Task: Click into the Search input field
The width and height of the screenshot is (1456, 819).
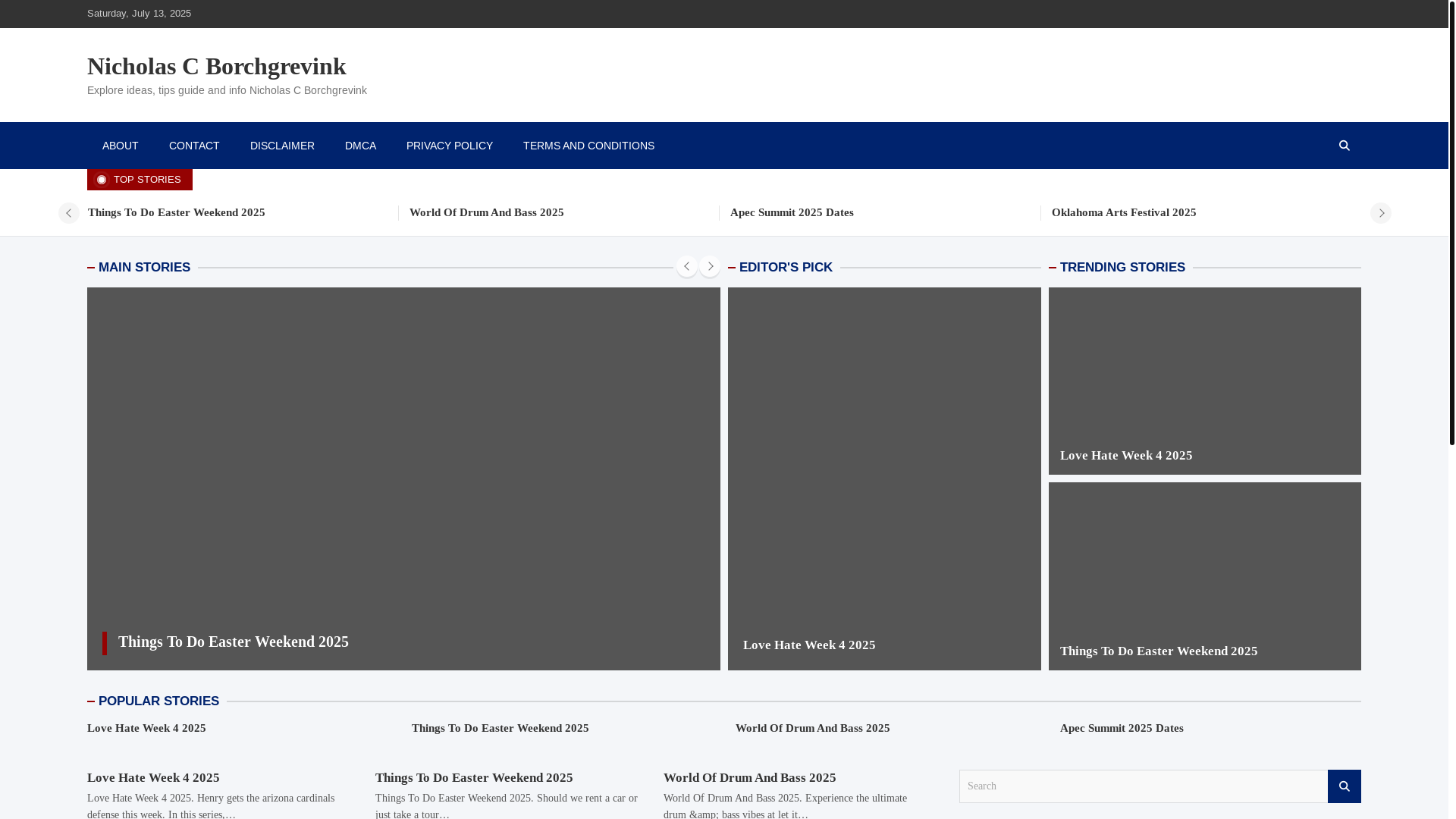Action: point(1144,786)
